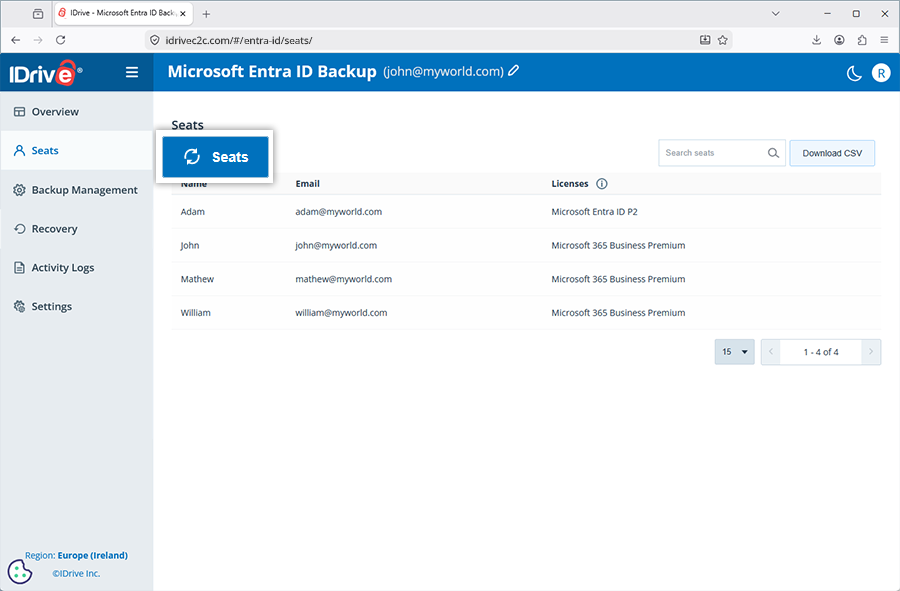
Task: Click browser forward arrow
Action: (38, 40)
